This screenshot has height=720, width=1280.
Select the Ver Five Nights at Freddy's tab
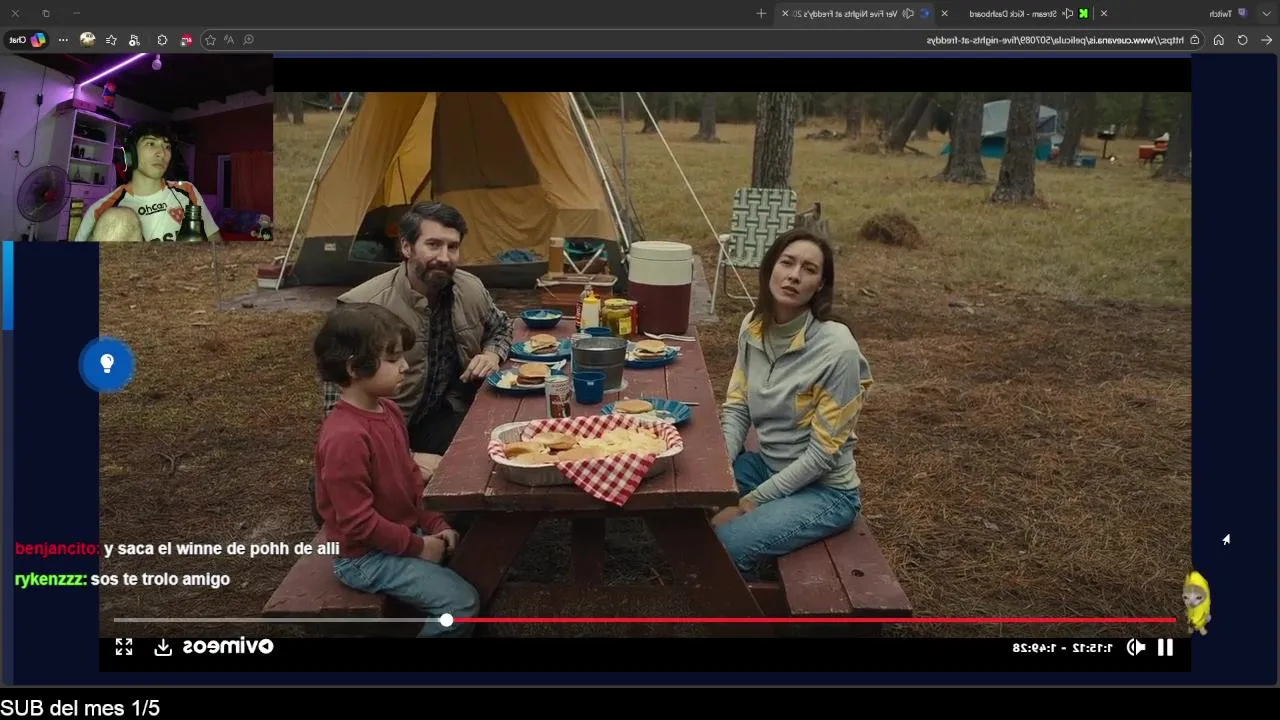pyautogui.click(x=854, y=13)
